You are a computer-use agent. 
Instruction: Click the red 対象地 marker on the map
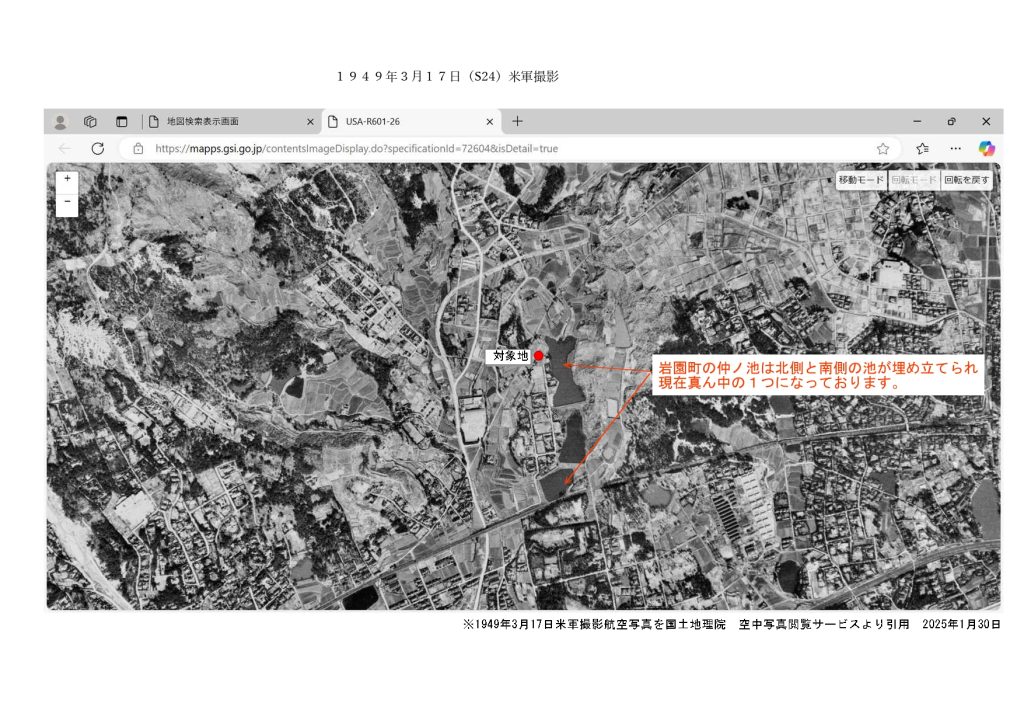click(x=539, y=354)
